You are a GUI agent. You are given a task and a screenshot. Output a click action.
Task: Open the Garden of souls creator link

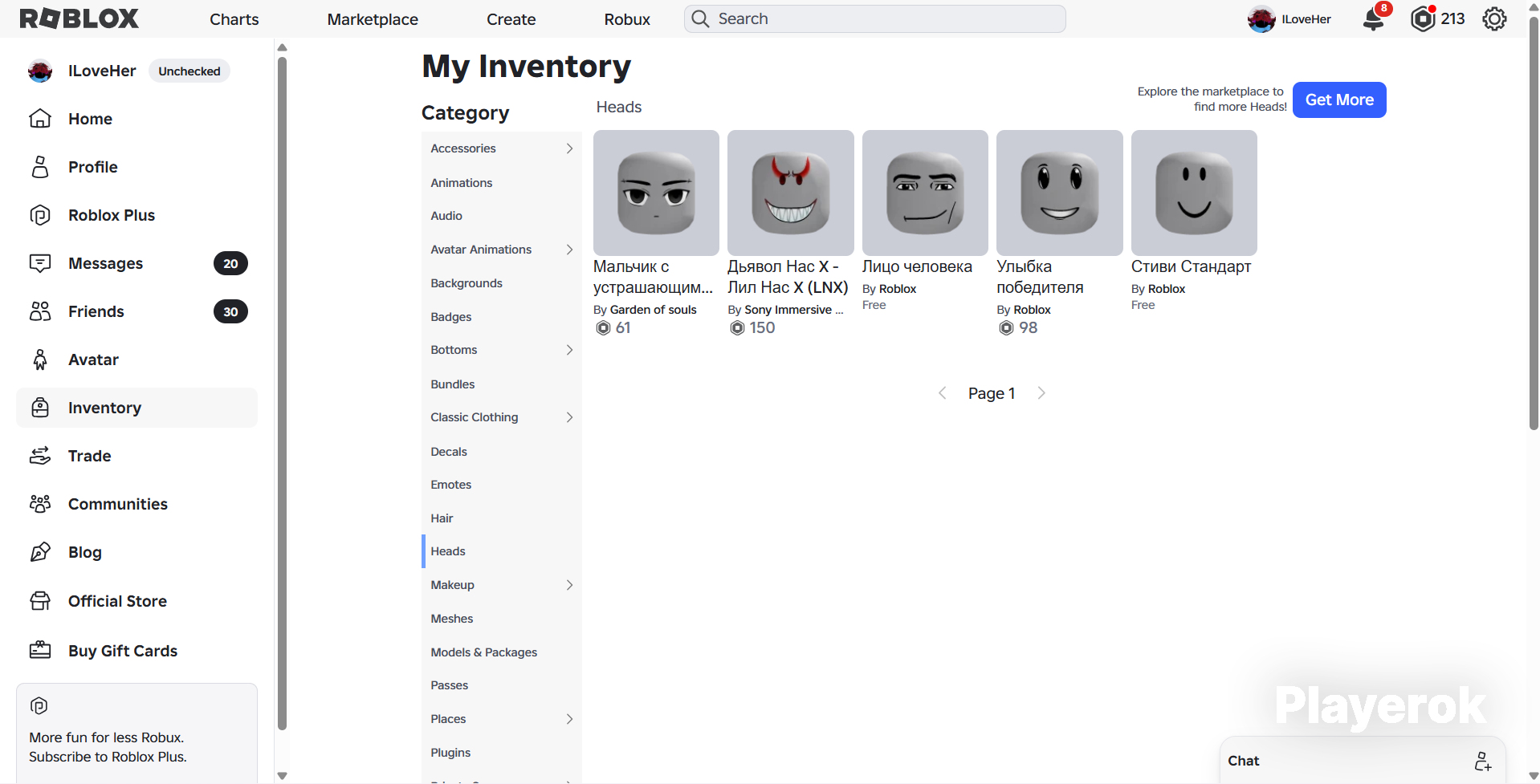(654, 310)
